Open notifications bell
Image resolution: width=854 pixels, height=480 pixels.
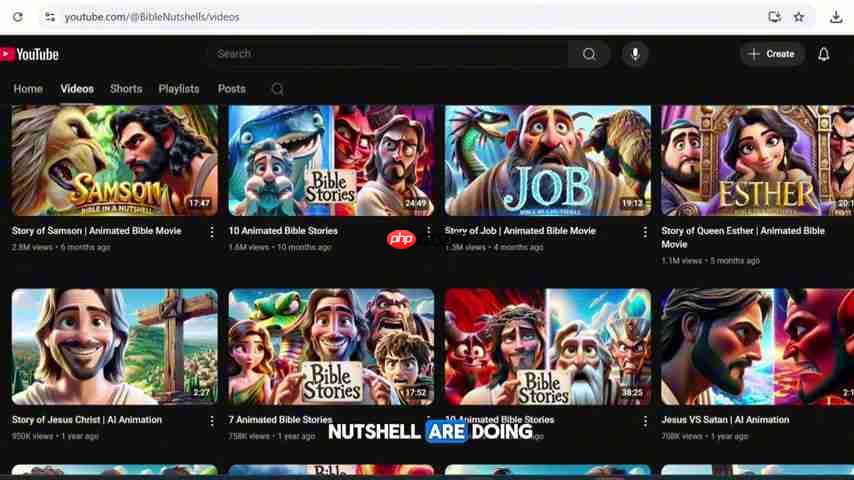click(x=824, y=54)
